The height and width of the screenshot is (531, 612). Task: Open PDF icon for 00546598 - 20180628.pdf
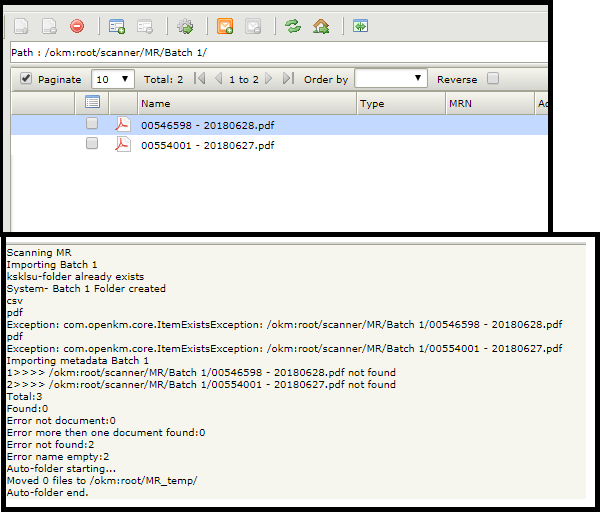click(123, 124)
